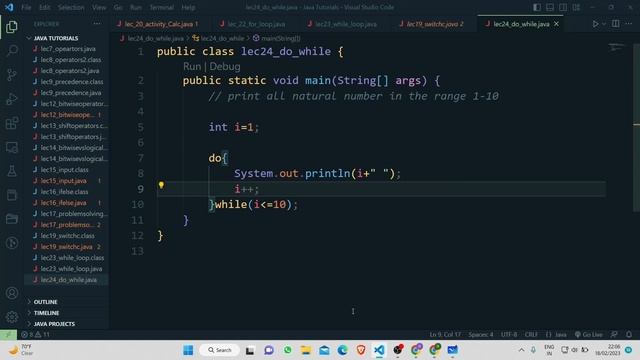Toggle the Secondary Side Bar layout button
This screenshot has height=360, width=640.
click(x=563, y=7)
